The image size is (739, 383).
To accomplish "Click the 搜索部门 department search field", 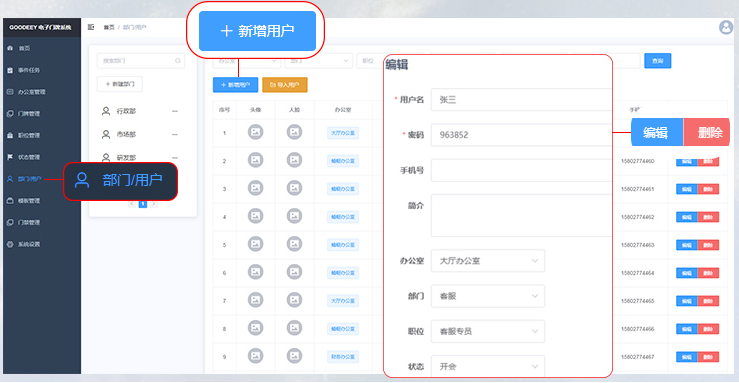I will [140, 61].
